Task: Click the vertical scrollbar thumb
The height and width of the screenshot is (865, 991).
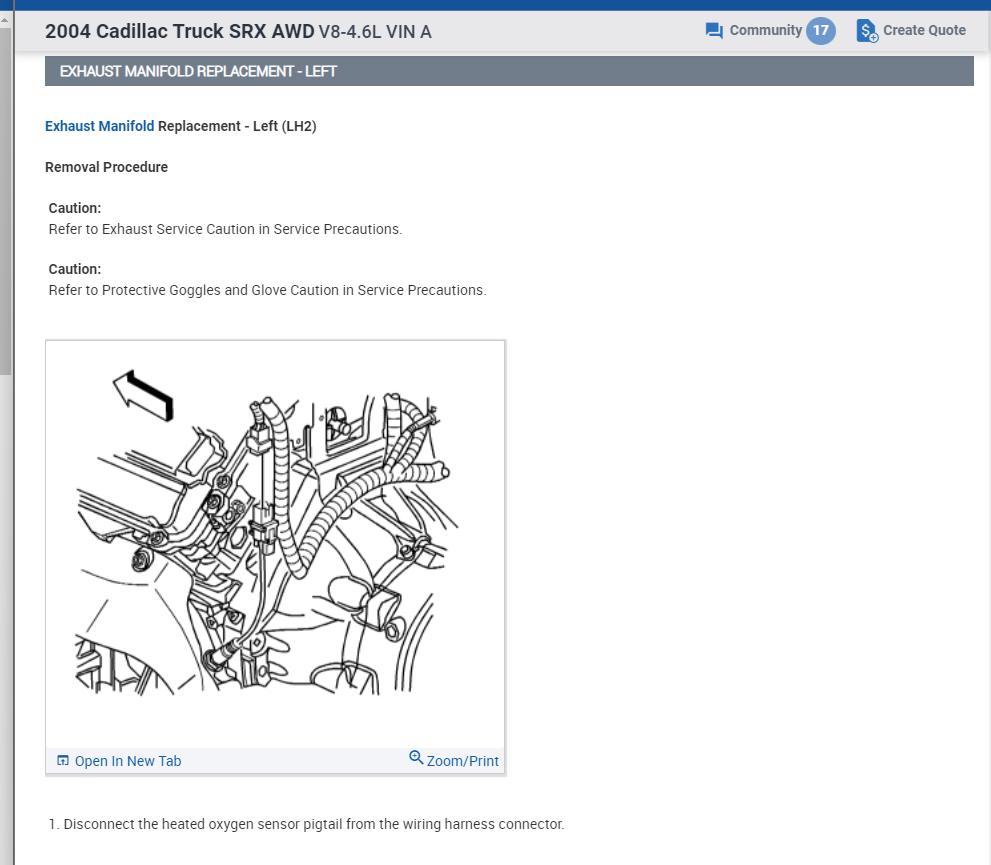Action: click(x=5, y=201)
